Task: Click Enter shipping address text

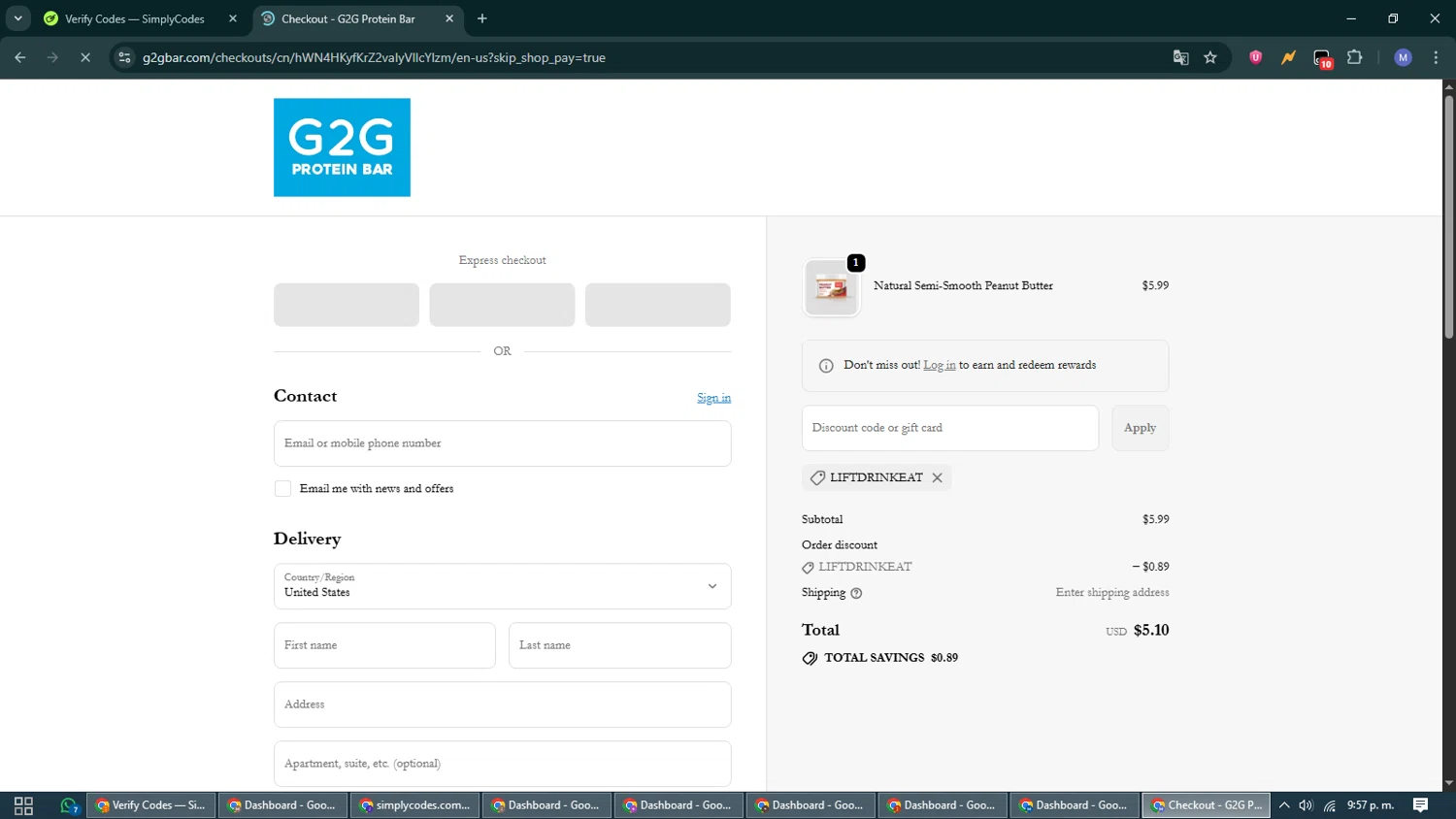Action: pyautogui.click(x=1112, y=592)
